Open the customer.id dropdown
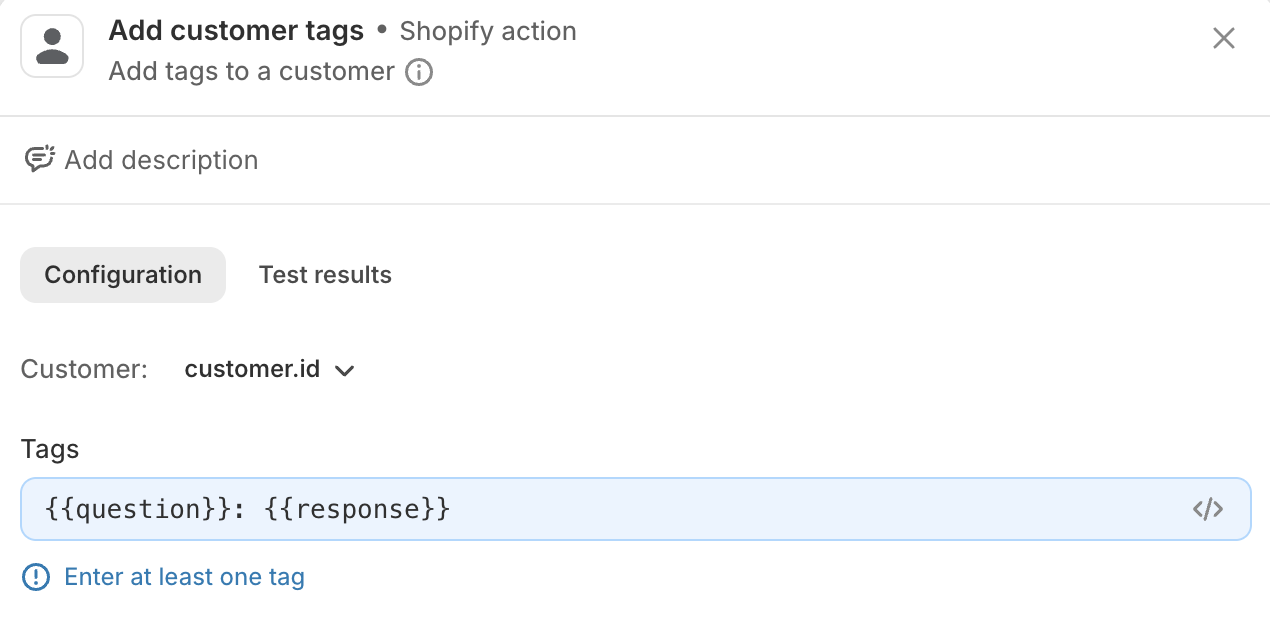The width and height of the screenshot is (1270, 622). tap(270, 369)
